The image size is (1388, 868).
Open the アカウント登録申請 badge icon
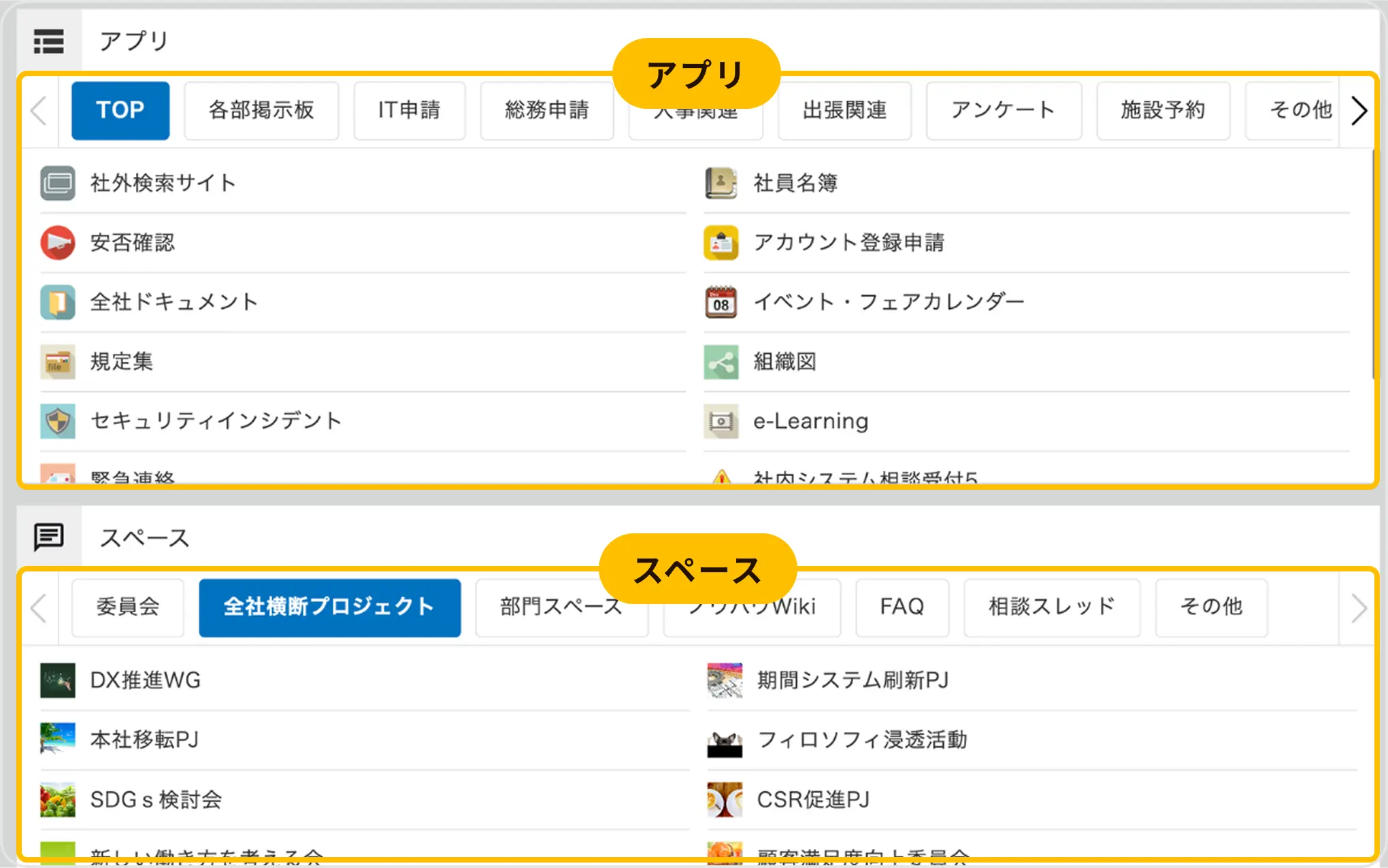(x=721, y=243)
